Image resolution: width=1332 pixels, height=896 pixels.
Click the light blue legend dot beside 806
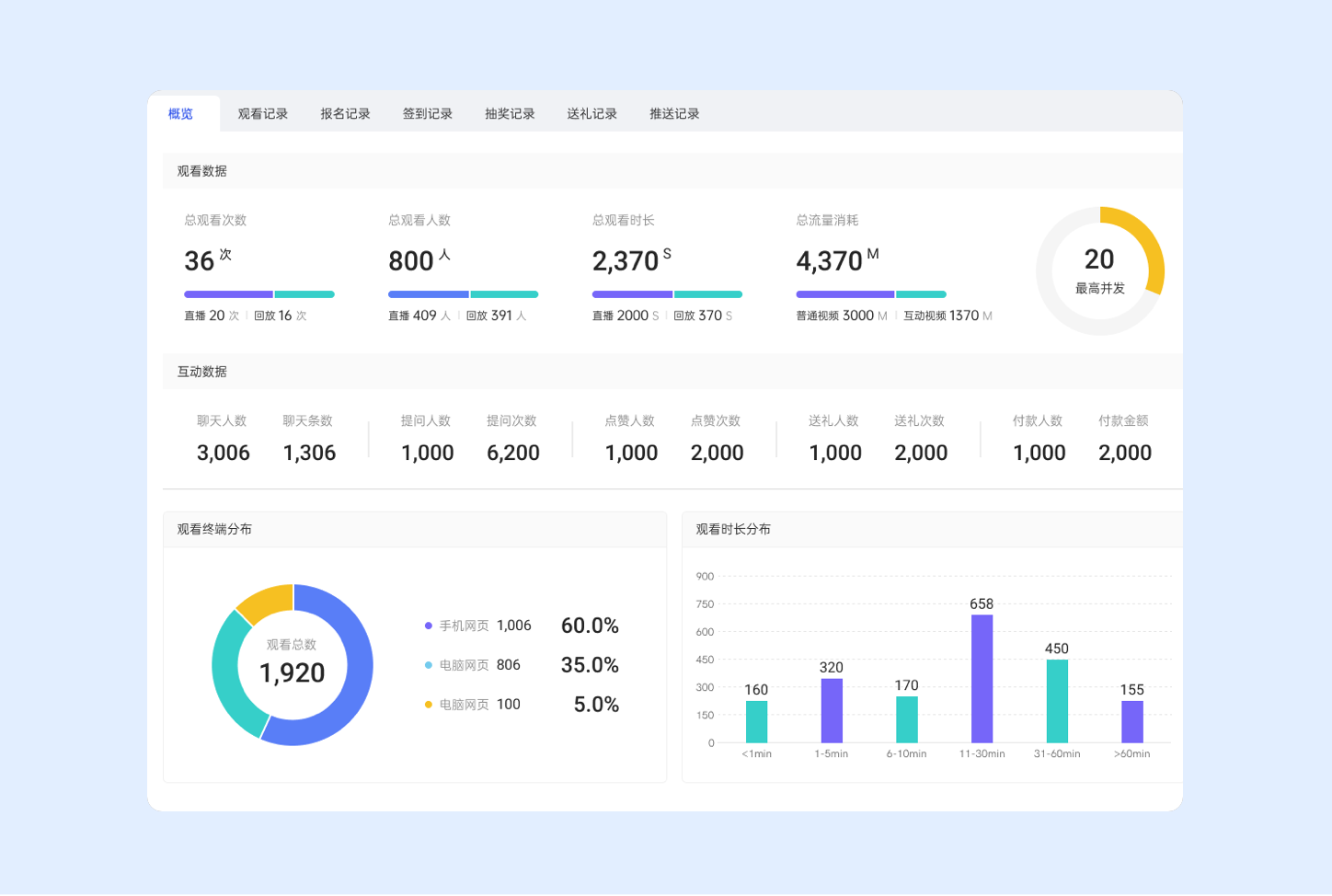[429, 665]
